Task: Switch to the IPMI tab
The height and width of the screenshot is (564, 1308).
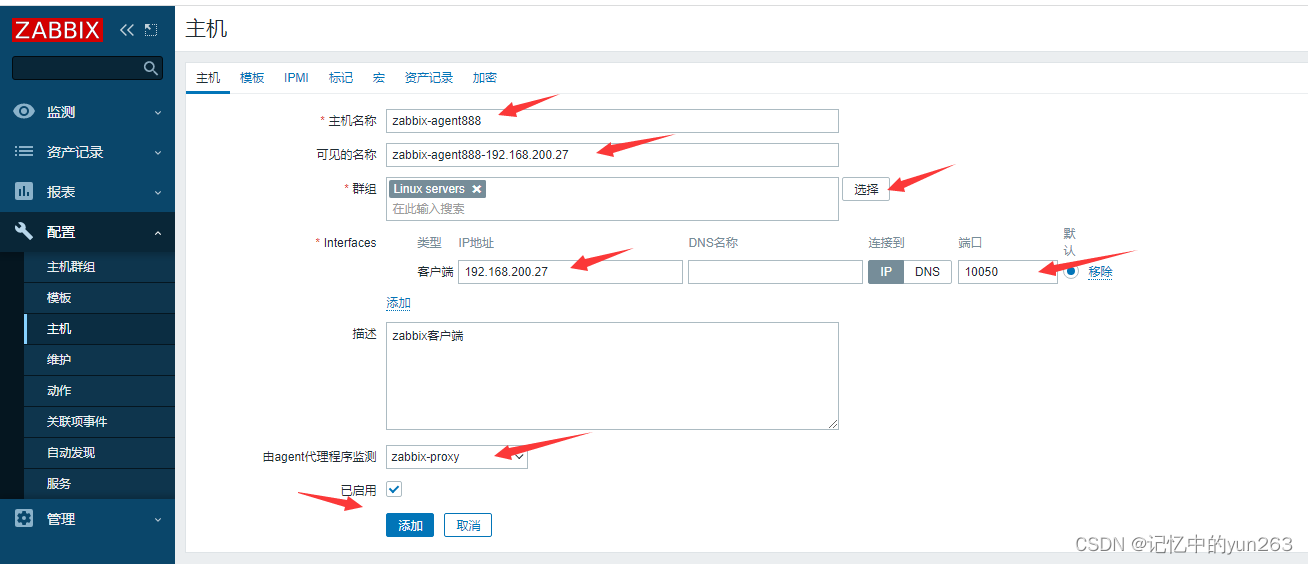Action: coord(296,78)
